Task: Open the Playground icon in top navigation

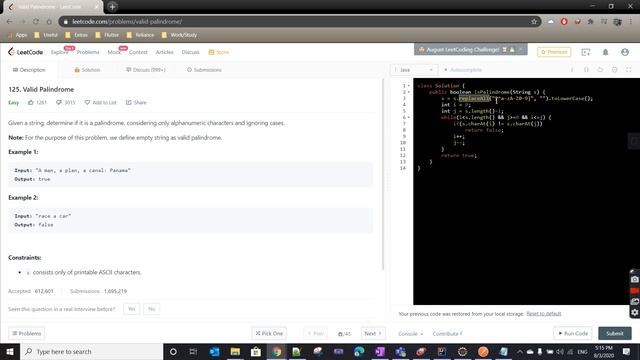Action: [x=586, y=52]
